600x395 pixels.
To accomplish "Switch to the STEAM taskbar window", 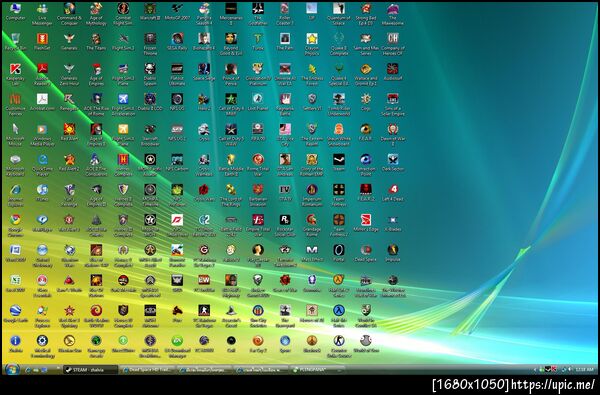I will point(90,370).
